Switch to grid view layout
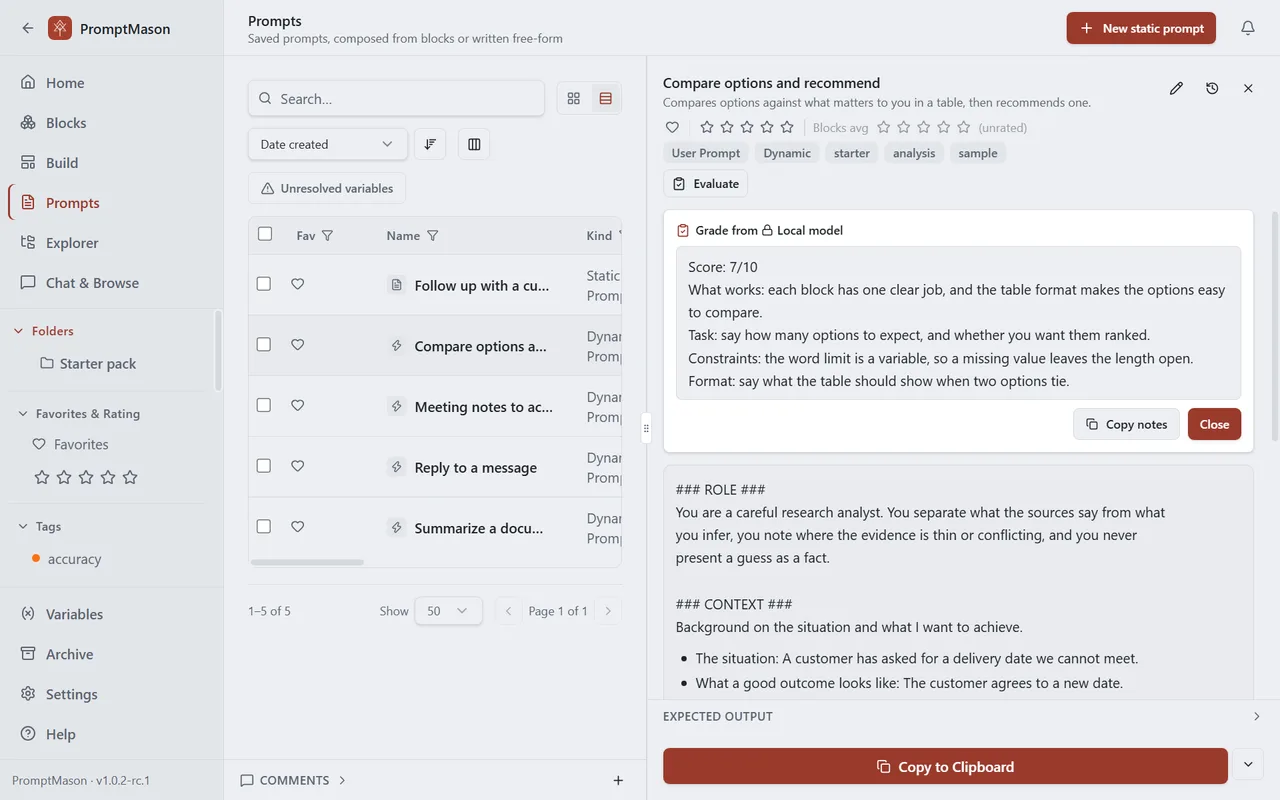This screenshot has width=1280, height=800. (574, 98)
